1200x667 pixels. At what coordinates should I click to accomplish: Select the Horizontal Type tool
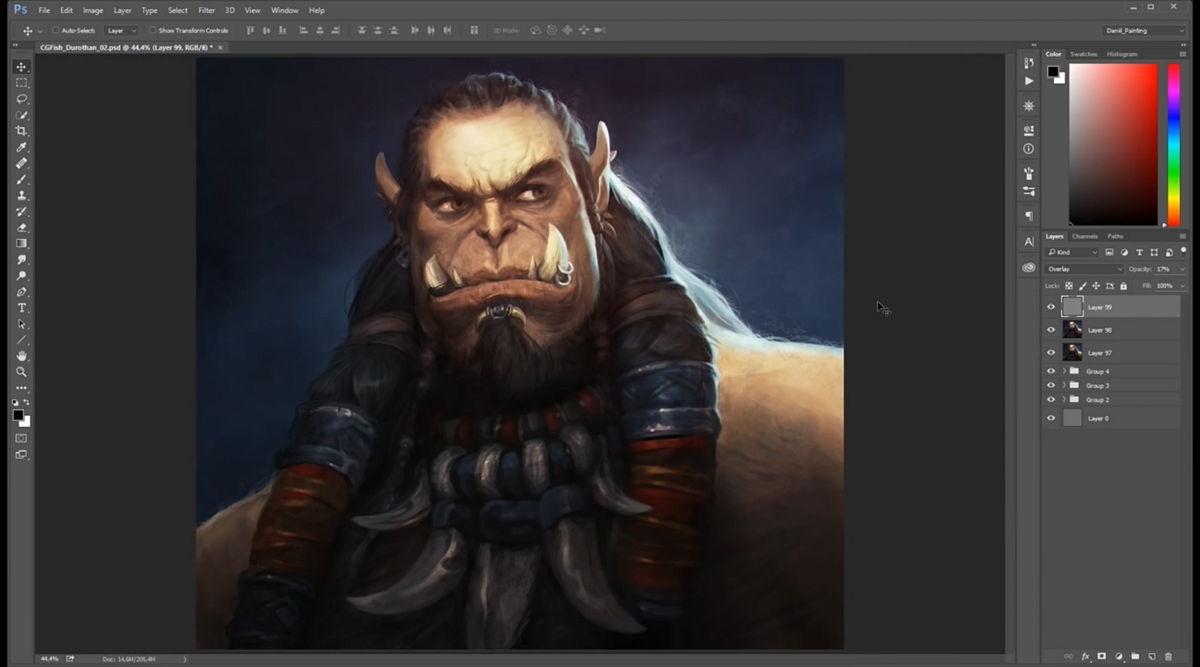click(x=22, y=308)
